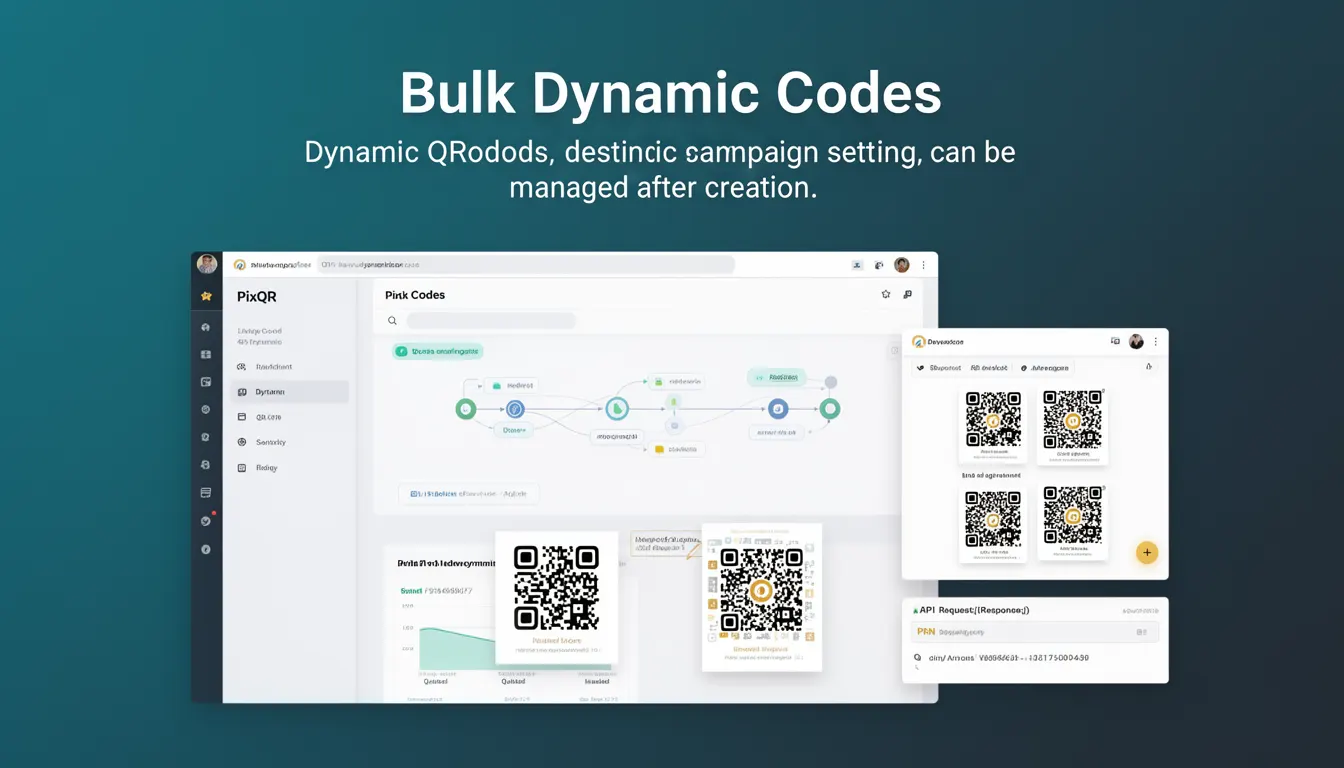Click the avatar in the QR grid window header
This screenshot has width=1344, height=768.
(x=1136, y=341)
